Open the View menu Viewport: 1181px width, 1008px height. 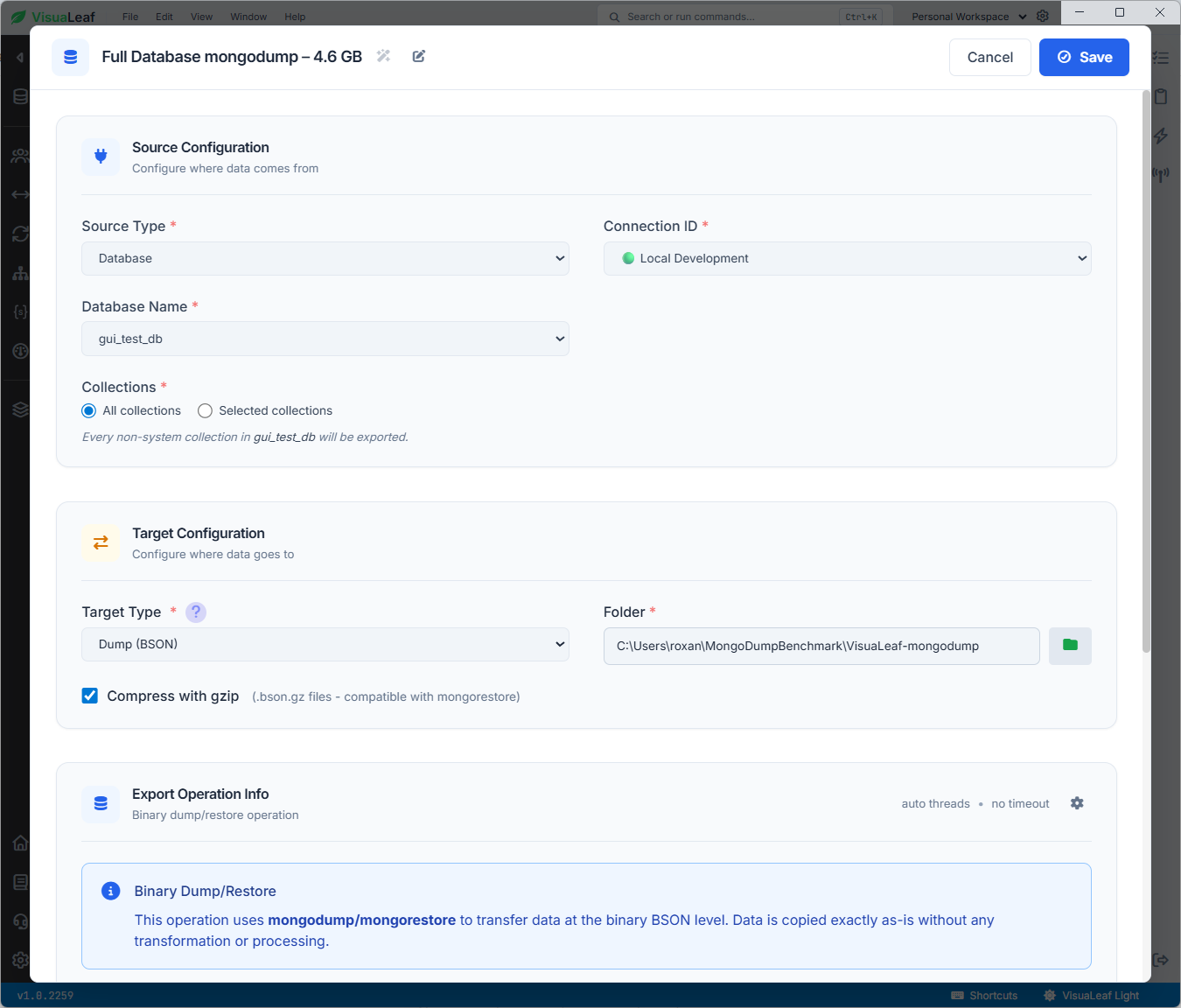(x=202, y=17)
